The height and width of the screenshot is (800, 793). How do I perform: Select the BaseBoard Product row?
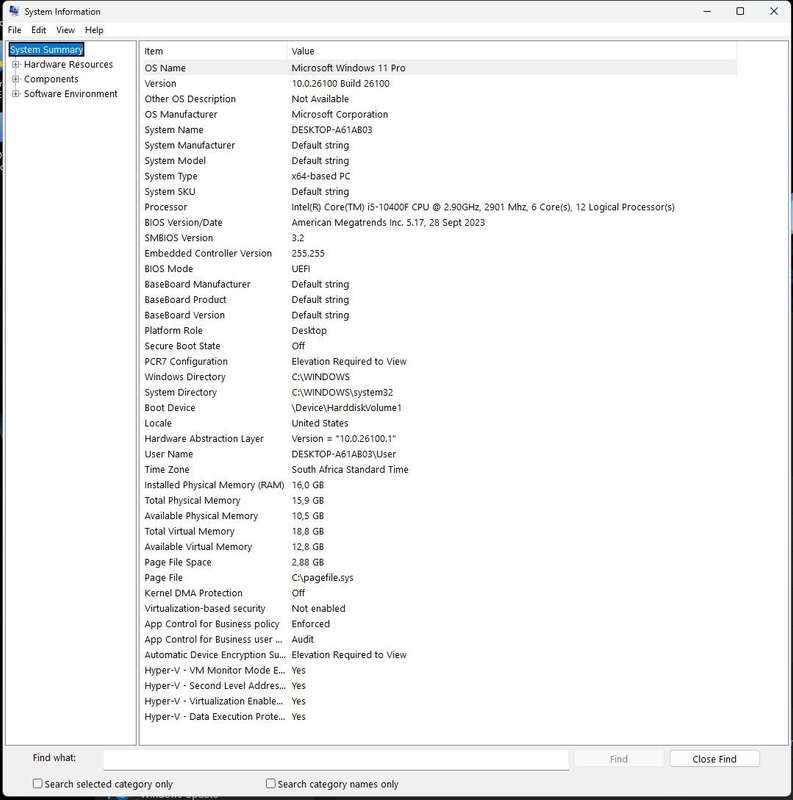(x=439, y=299)
